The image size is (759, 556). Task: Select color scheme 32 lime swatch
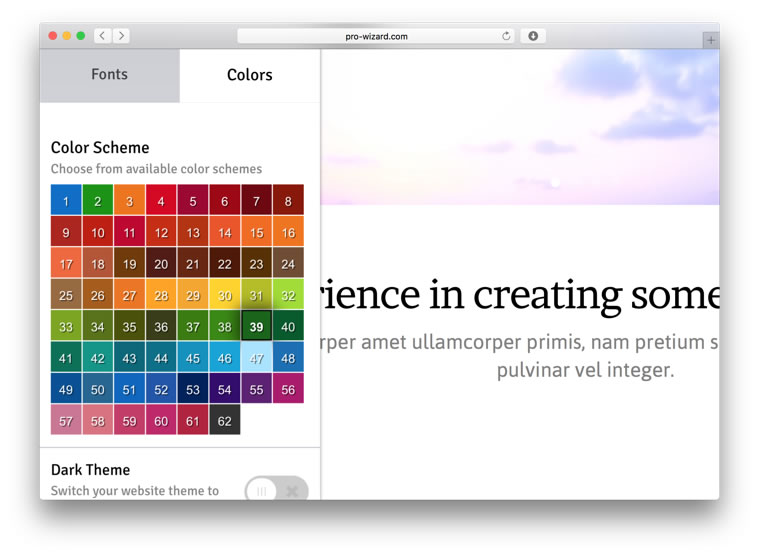[x=288, y=294]
